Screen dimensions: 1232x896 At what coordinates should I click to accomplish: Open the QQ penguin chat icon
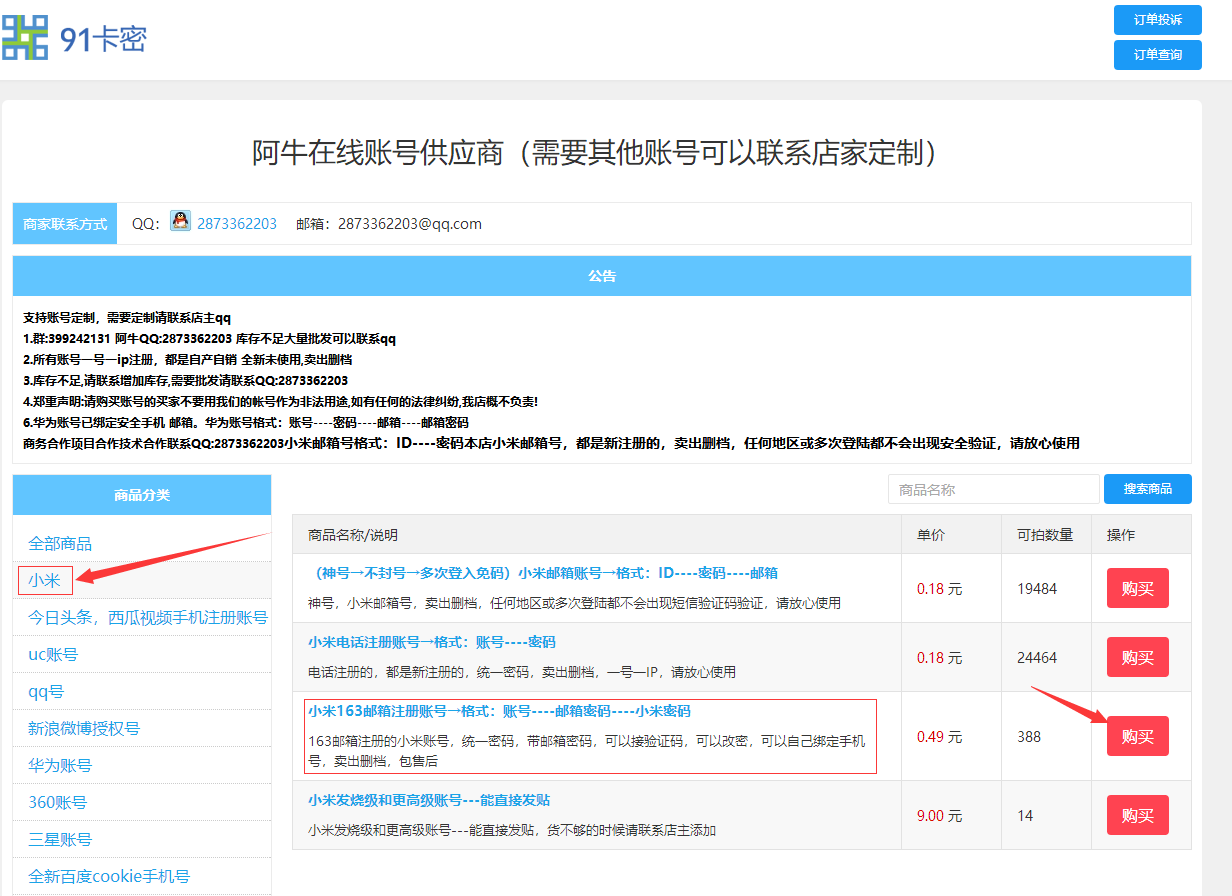click(x=180, y=221)
